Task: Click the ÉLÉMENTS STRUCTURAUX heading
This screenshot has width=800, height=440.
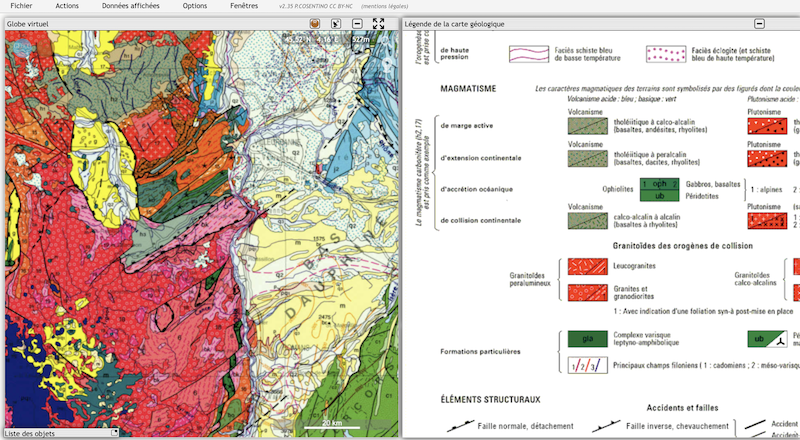Action: [490, 400]
